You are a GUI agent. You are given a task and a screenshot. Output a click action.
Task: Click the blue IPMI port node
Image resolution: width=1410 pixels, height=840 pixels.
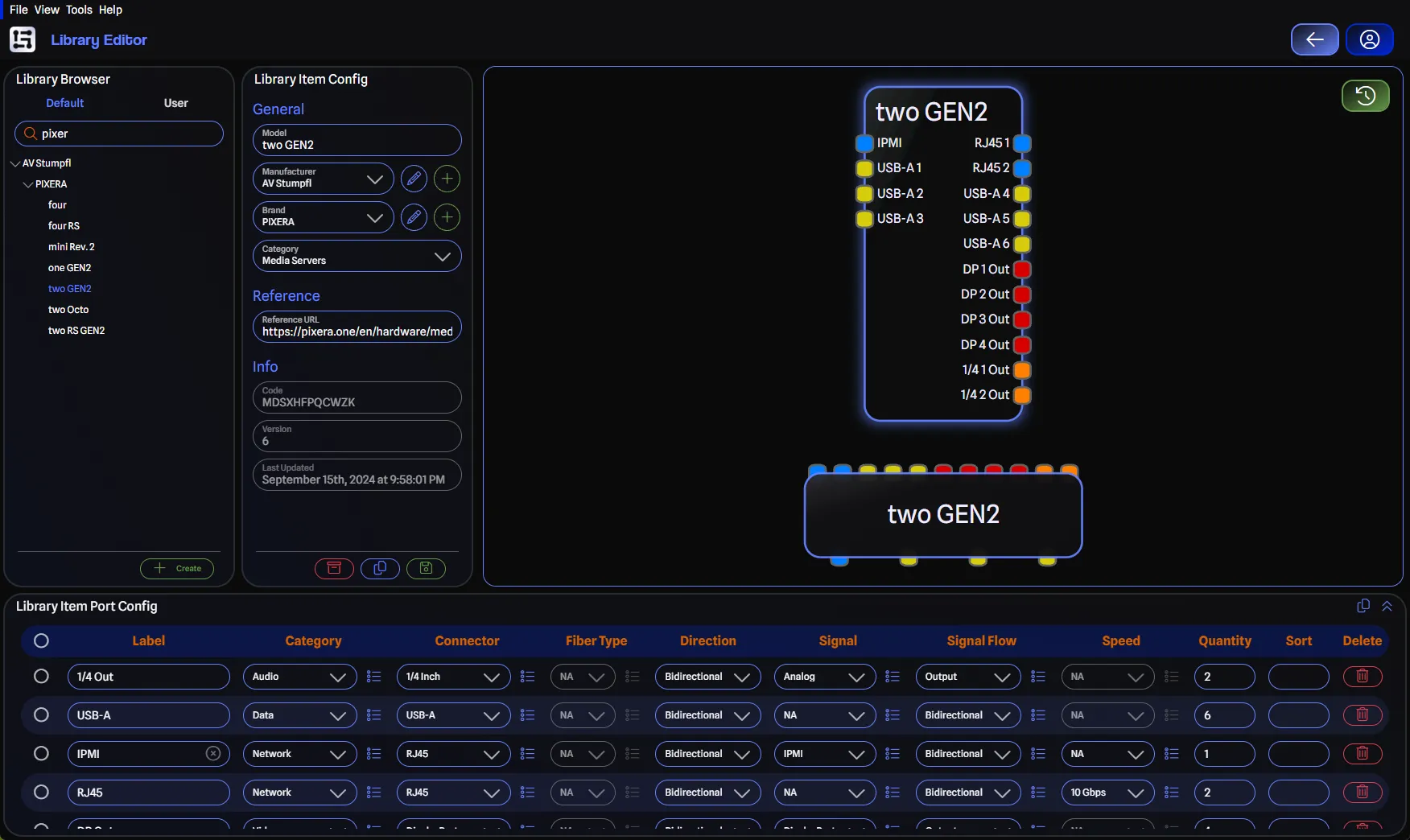click(x=864, y=143)
